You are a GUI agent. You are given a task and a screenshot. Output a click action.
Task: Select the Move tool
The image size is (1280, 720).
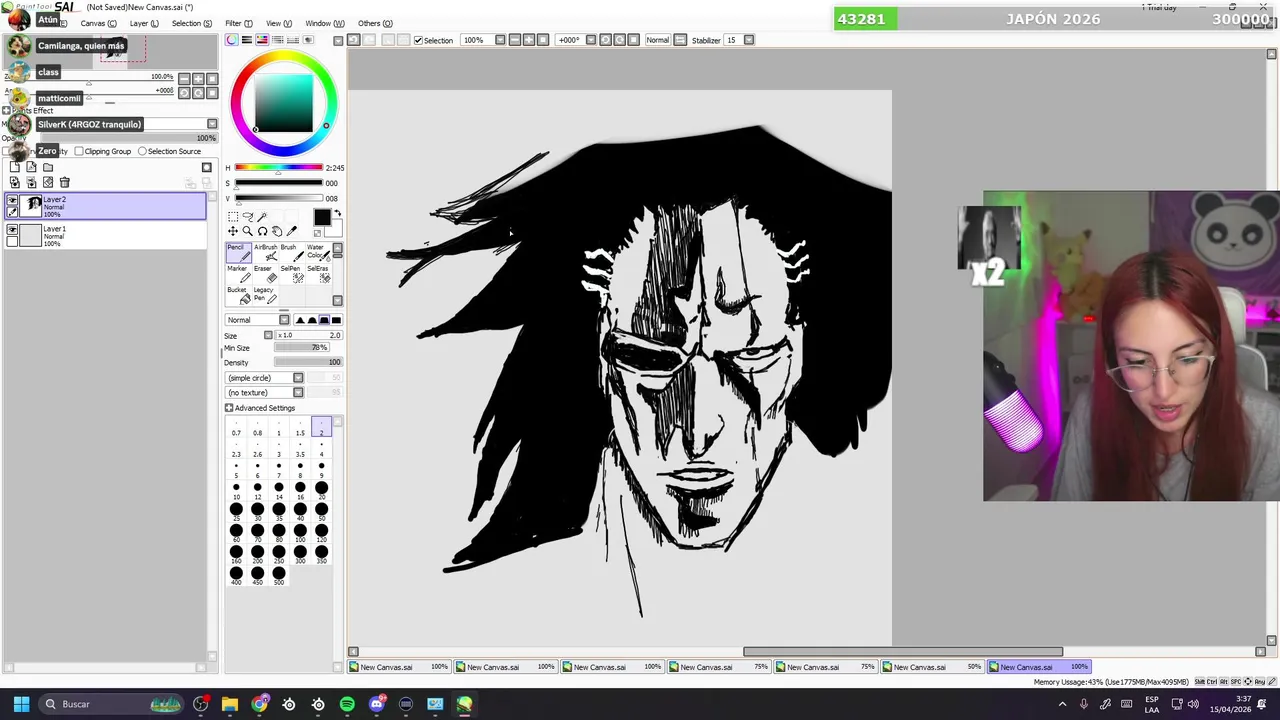(x=233, y=231)
